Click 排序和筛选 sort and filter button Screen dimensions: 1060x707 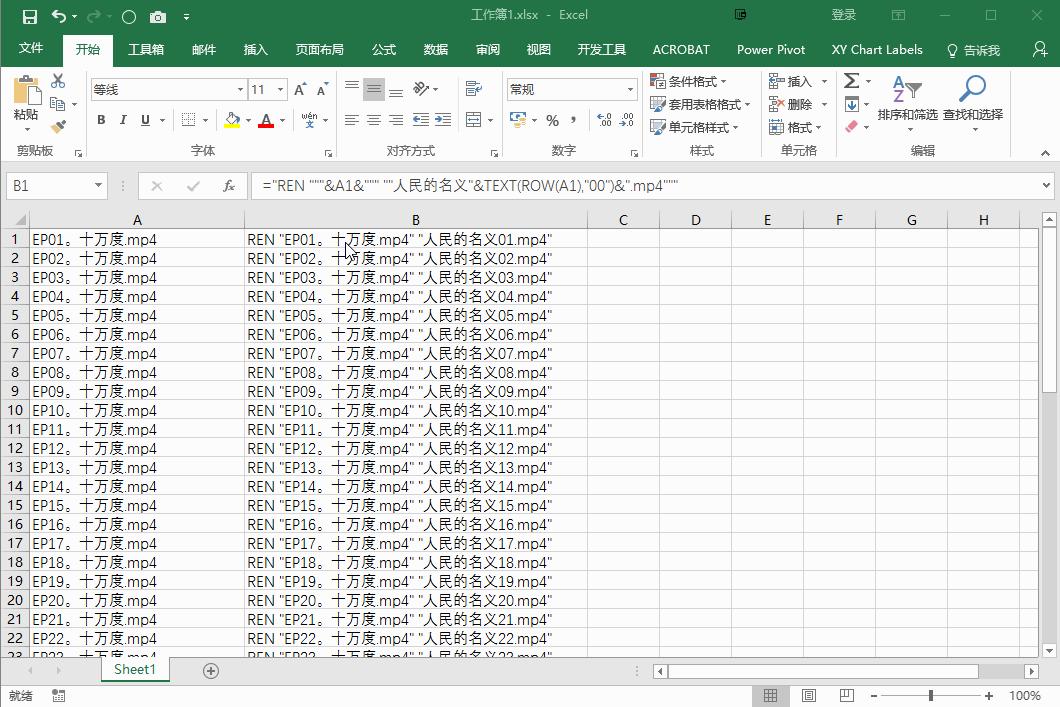point(907,103)
